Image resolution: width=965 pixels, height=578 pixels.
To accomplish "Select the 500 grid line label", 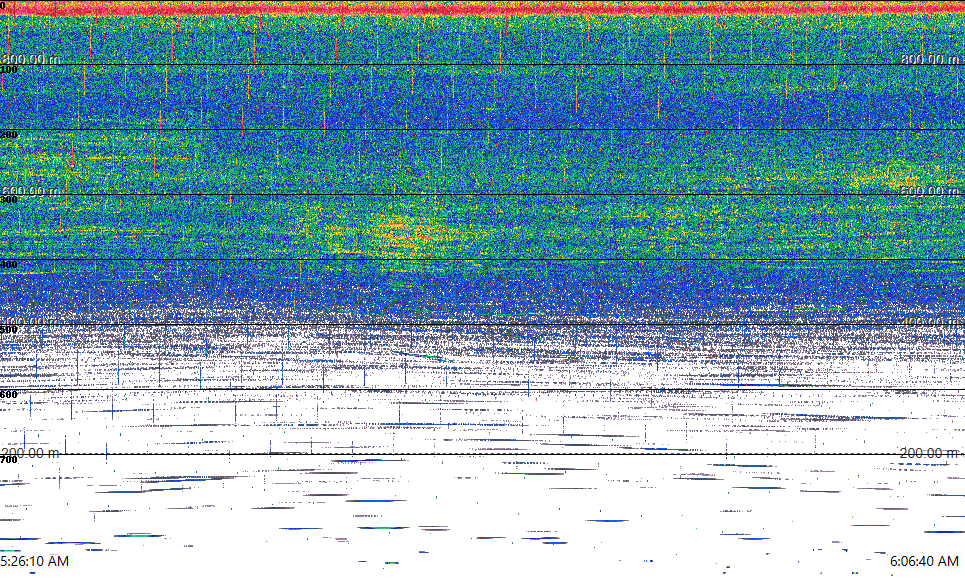I will (9, 330).
